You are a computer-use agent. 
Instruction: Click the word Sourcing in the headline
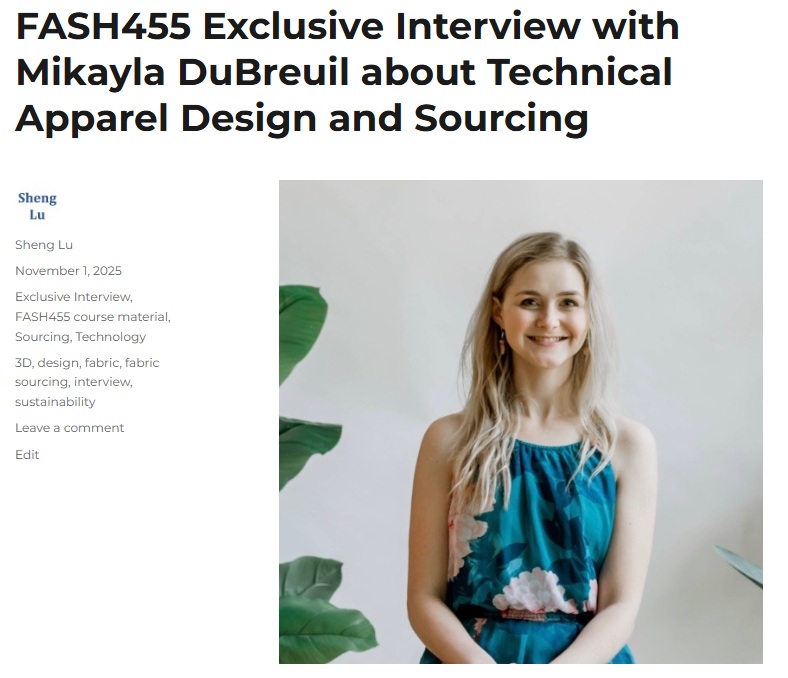[501, 119]
